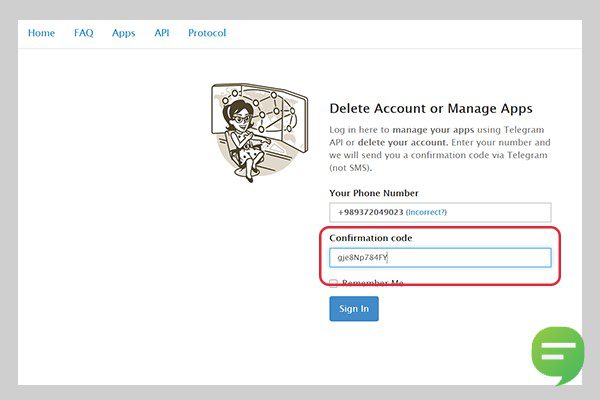
Task: Open the Home navigation link
Action: [x=41, y=33]
